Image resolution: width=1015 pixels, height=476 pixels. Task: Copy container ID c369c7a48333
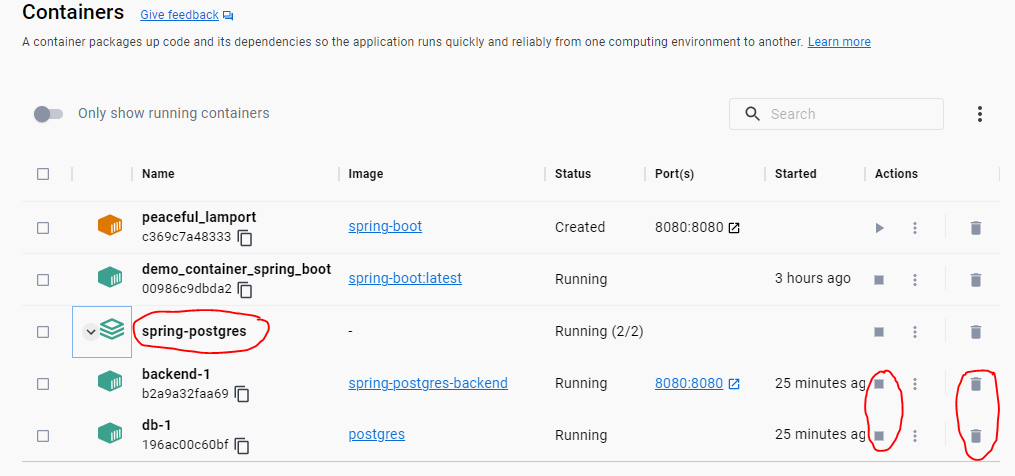pos(245,238)
